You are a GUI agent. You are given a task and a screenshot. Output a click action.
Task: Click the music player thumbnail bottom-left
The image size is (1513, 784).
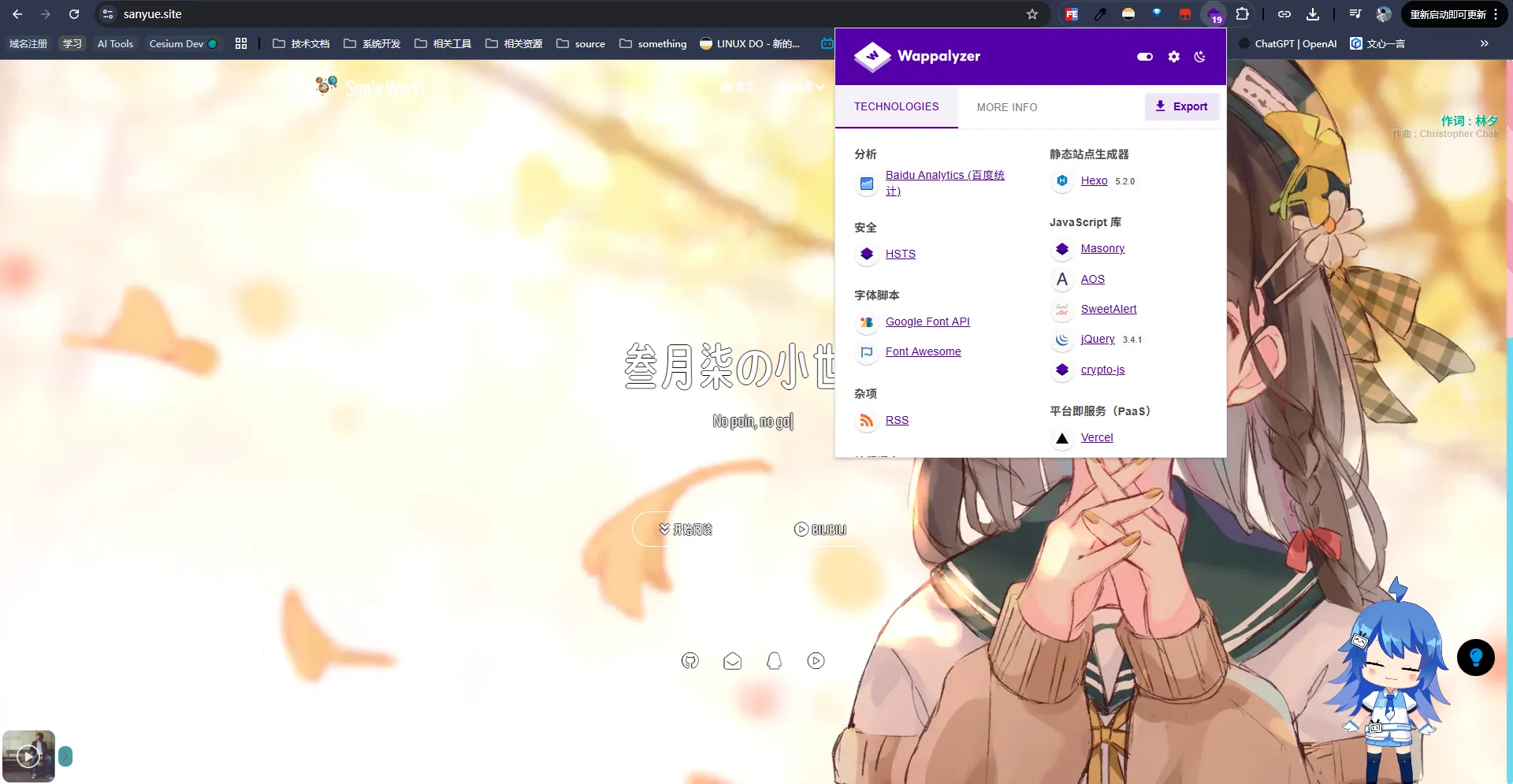(28, 755)
